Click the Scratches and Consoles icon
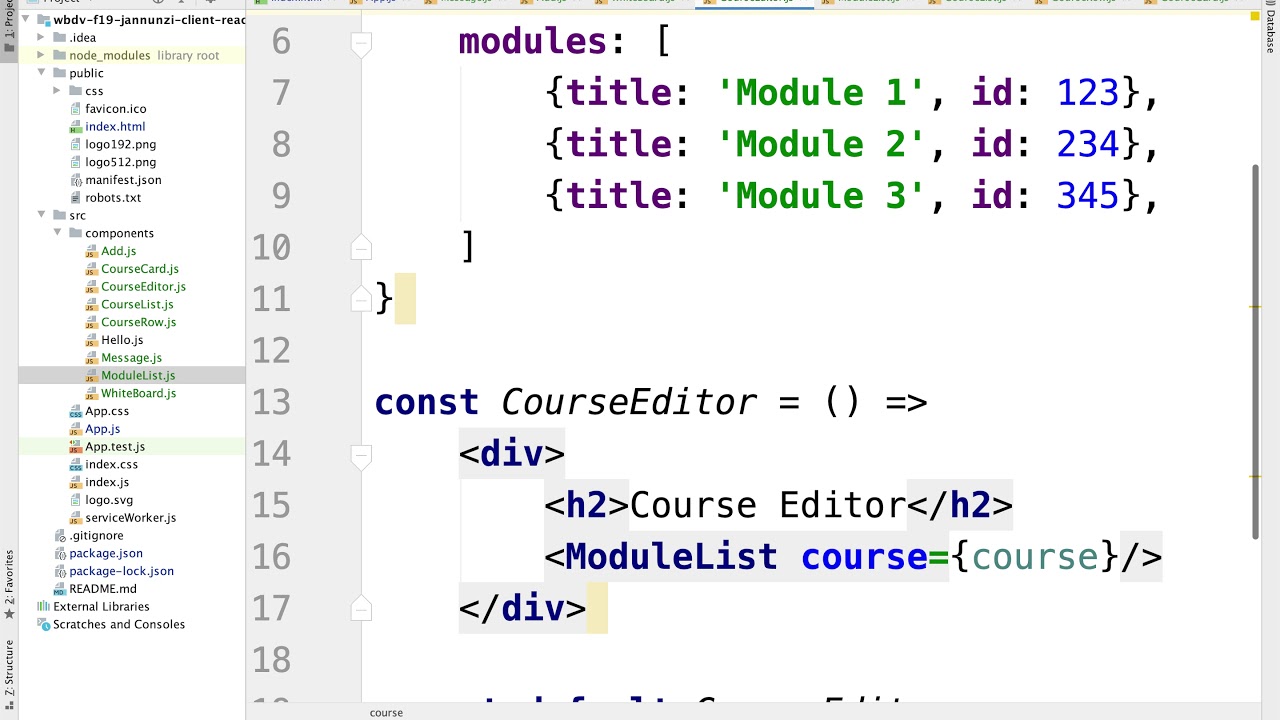The image size is (1280, 720). click(x=43, y=625)
